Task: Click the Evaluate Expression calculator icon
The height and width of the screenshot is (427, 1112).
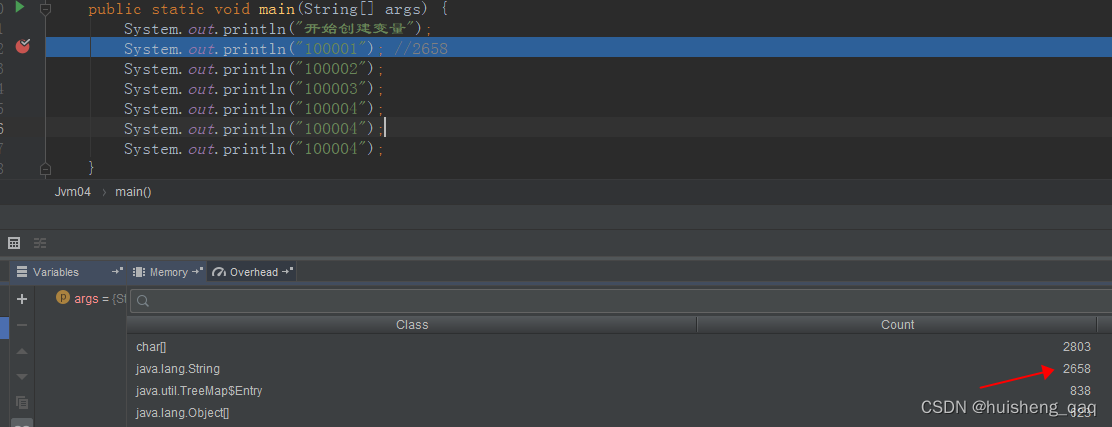Action: click(14, 243)
